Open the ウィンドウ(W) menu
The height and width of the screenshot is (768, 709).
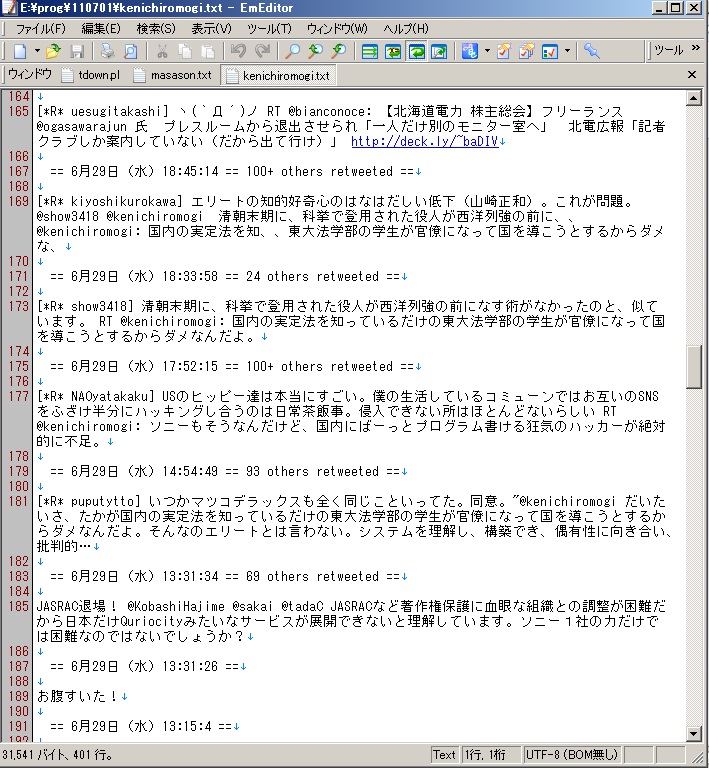[337, 28]
